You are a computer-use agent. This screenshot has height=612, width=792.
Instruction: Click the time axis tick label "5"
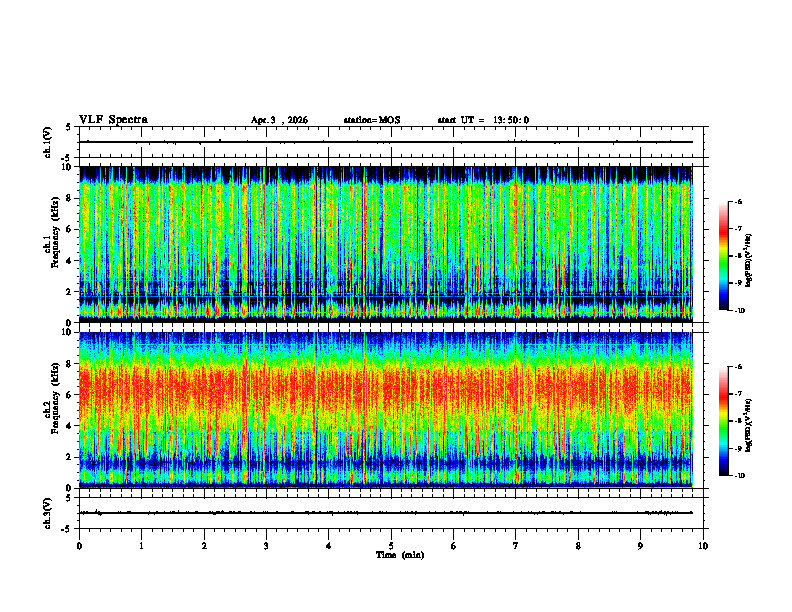pyautogui.click(x=391, y=546)
